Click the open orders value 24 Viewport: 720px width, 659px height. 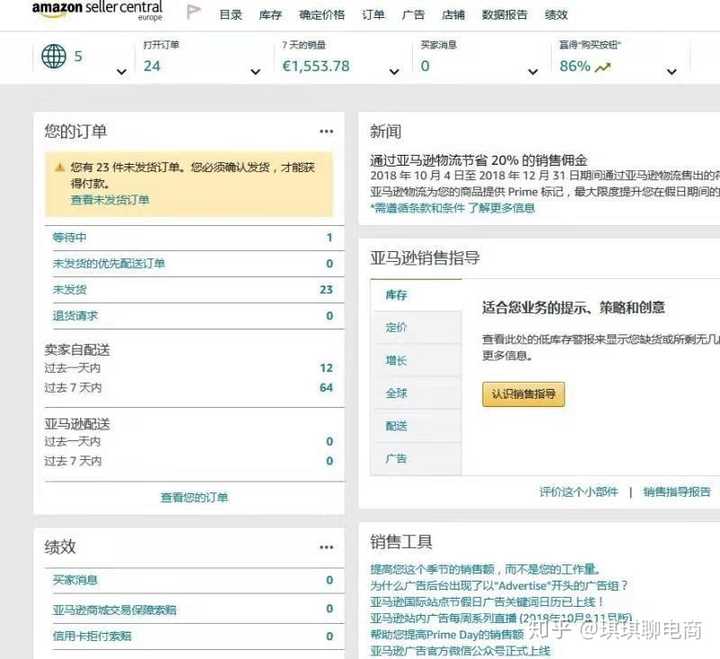tap(152, 66)
